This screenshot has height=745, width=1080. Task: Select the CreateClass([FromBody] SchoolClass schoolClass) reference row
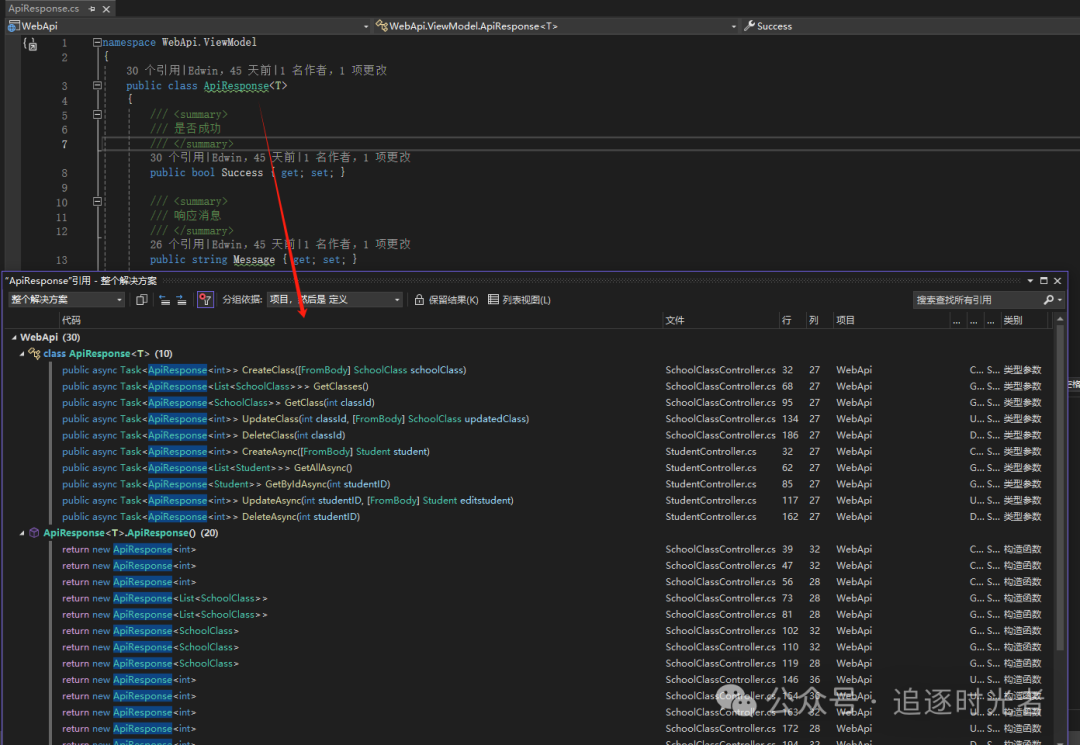(x=552, y=370)
